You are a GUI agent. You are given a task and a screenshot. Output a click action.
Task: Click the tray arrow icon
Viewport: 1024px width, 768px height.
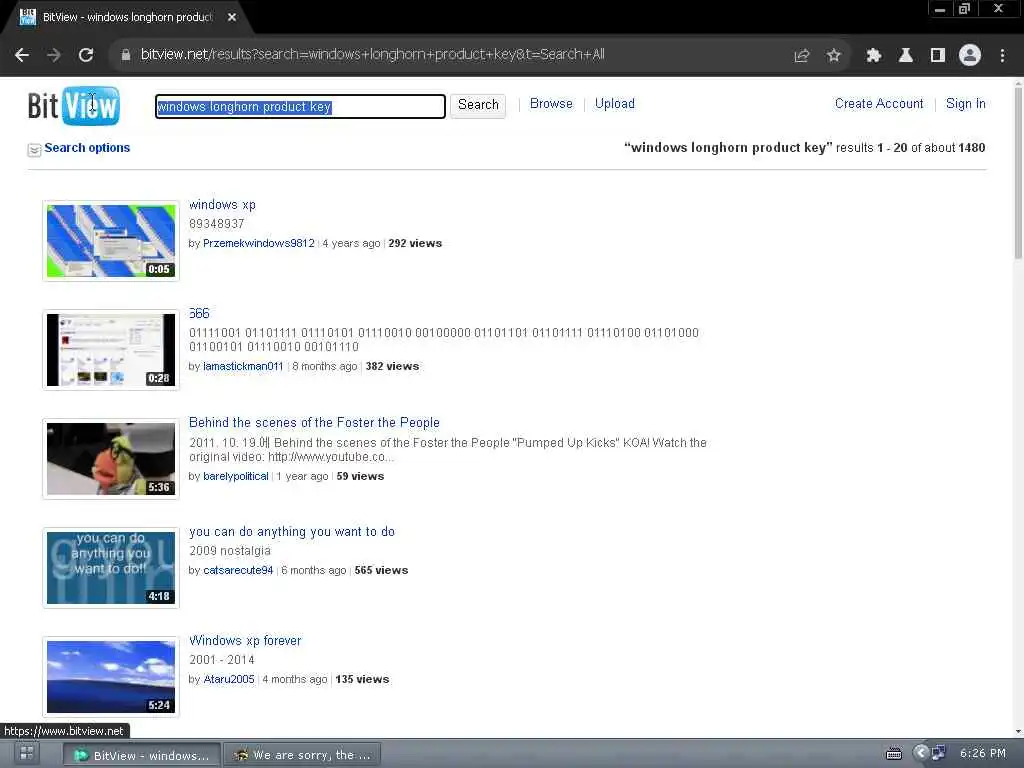(920, 754)
